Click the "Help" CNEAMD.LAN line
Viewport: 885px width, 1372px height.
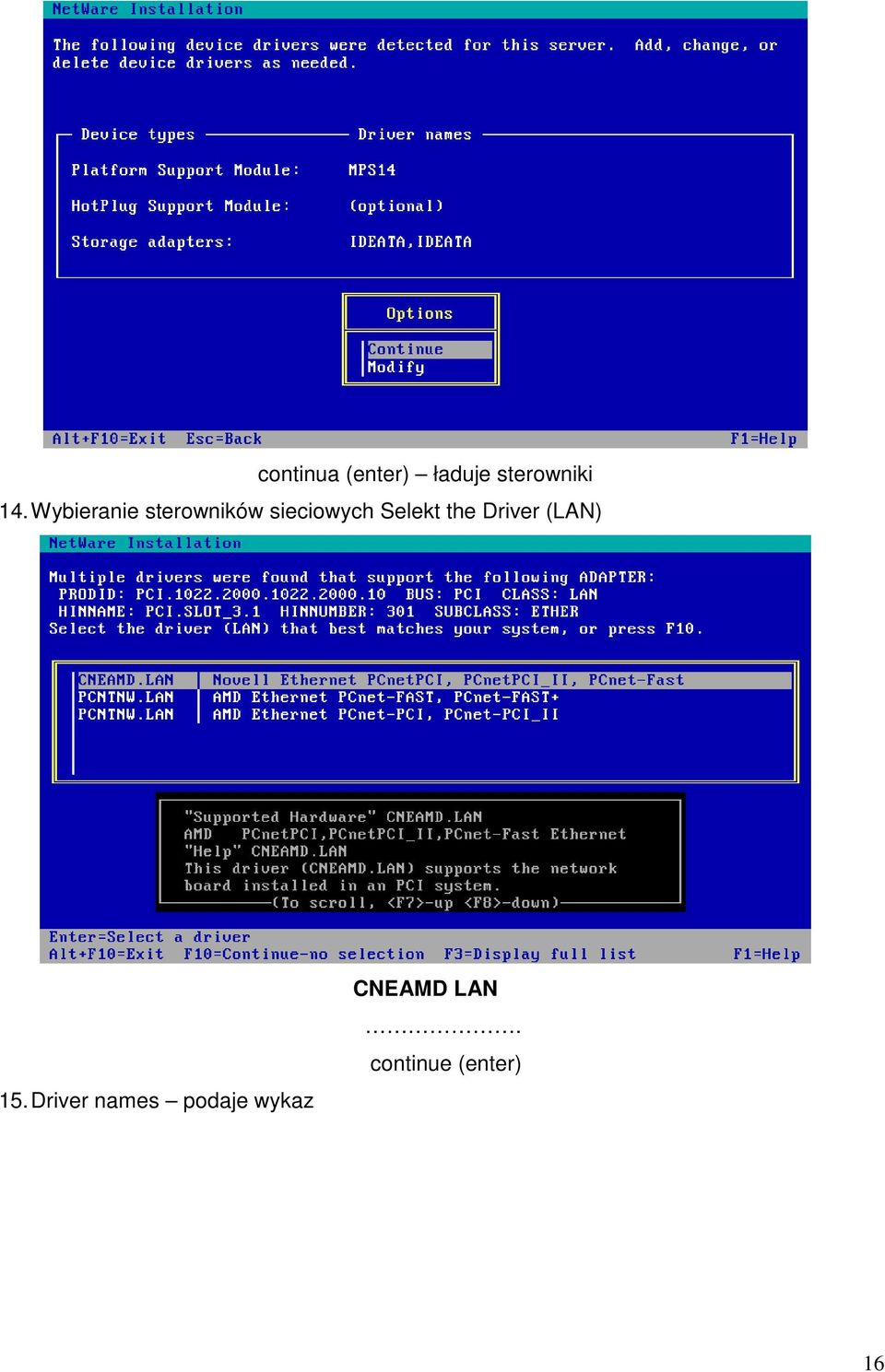(265, 851)
